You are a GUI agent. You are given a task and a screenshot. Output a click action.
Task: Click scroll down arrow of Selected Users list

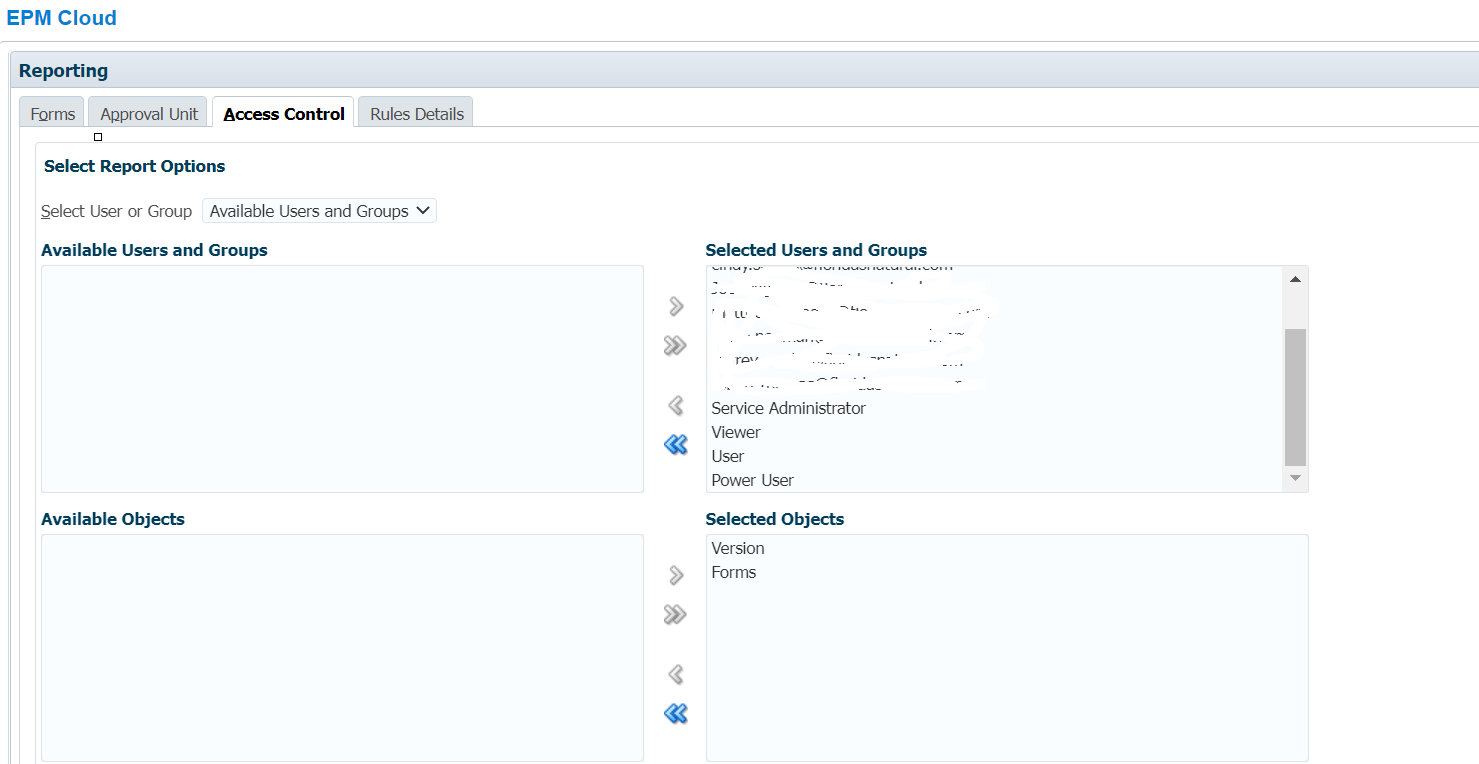tap(1295, 479)
